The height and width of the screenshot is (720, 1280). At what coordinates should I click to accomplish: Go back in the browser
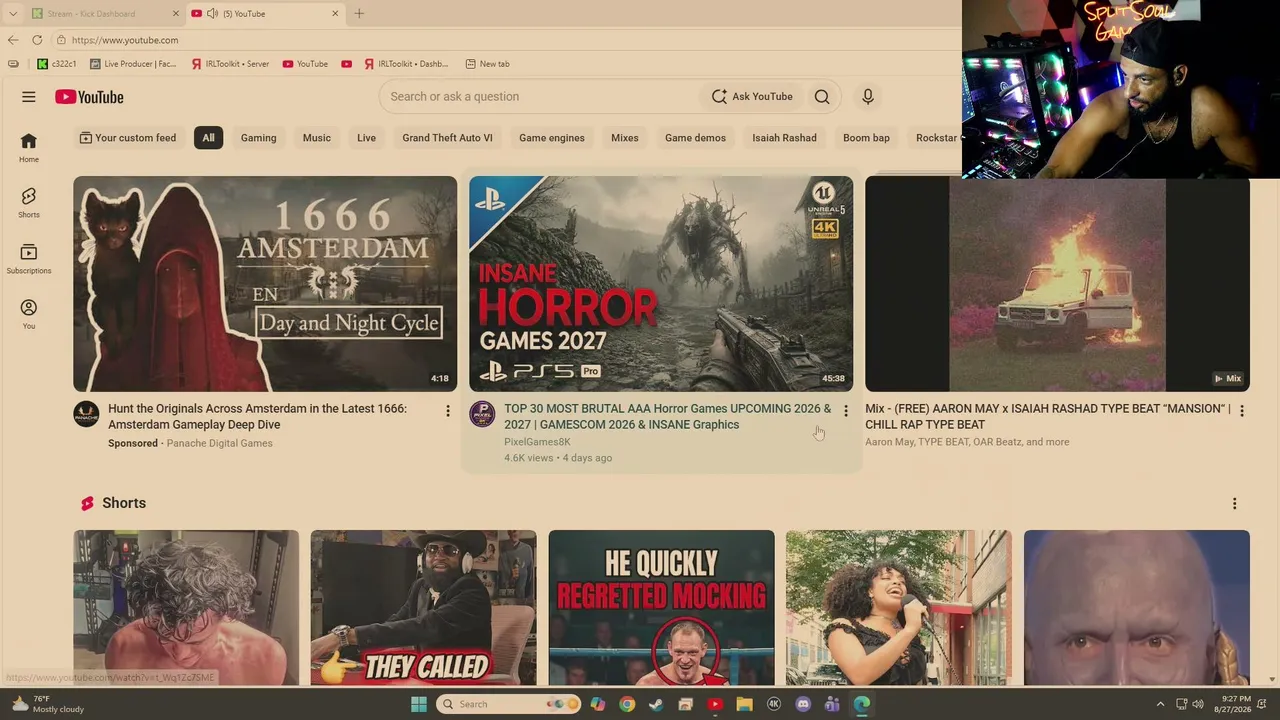pyautogui.click(x=13, y=40)
